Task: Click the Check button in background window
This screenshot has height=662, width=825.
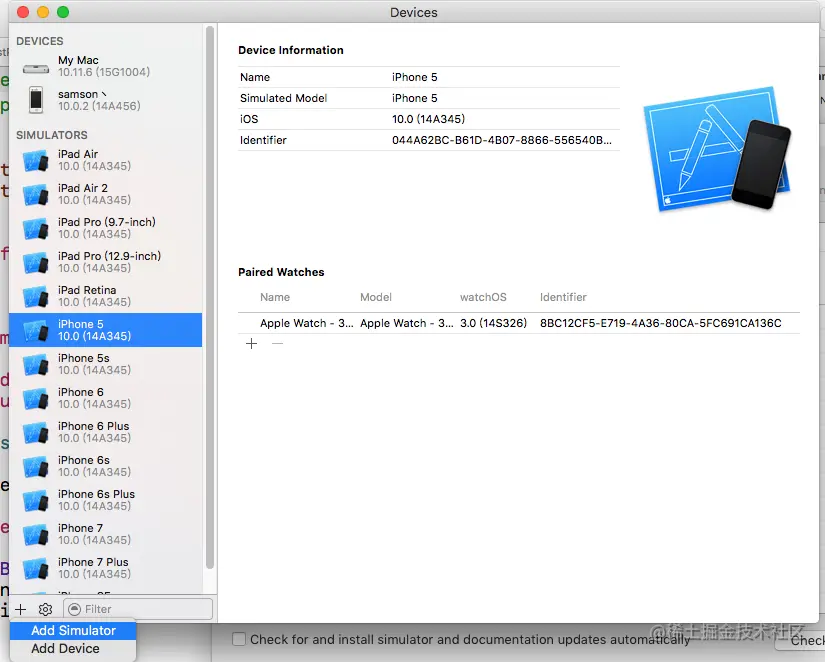Action: tap(801, 640)
